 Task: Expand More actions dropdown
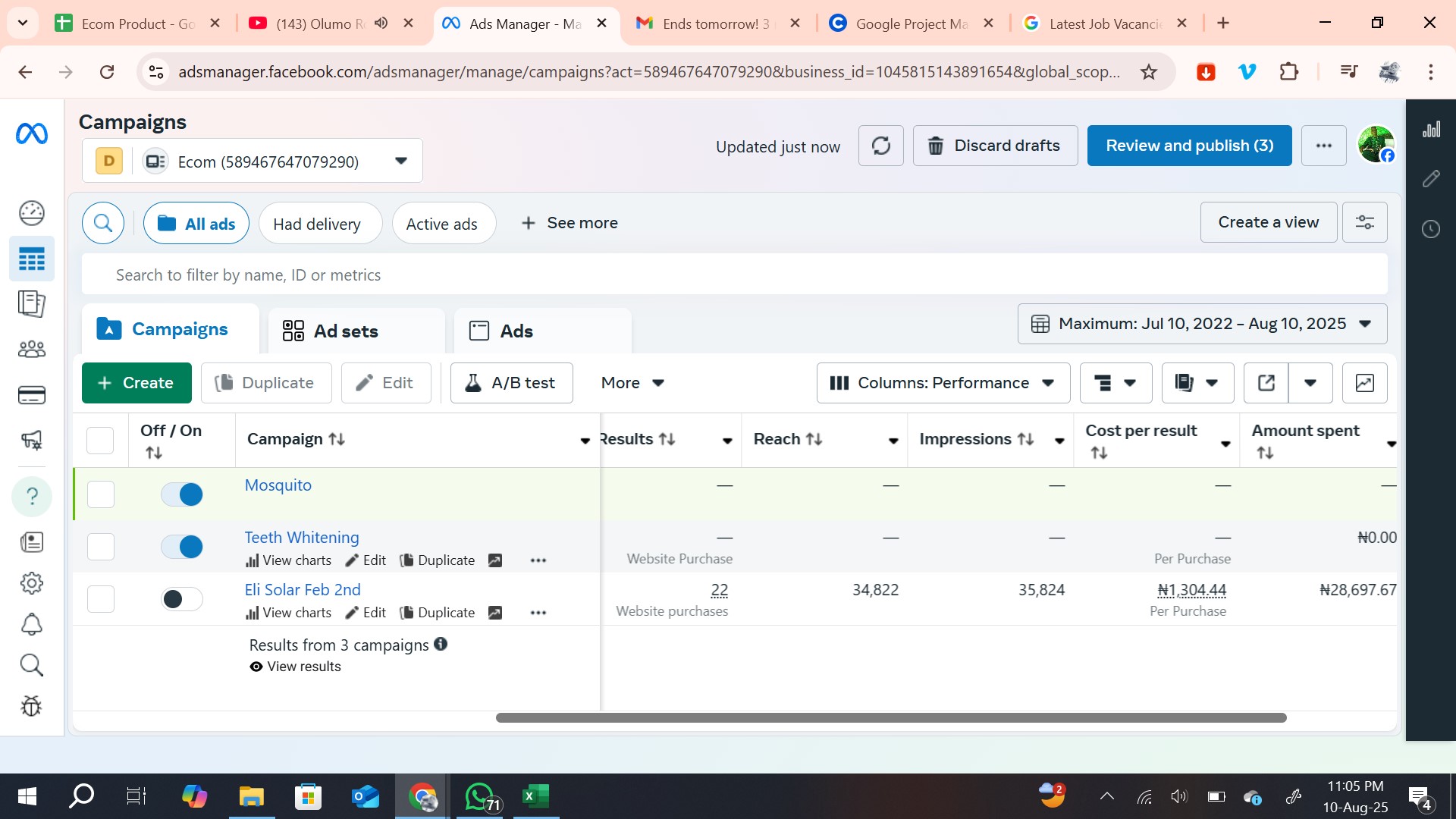pyautogui.click(x=632, y=383)
